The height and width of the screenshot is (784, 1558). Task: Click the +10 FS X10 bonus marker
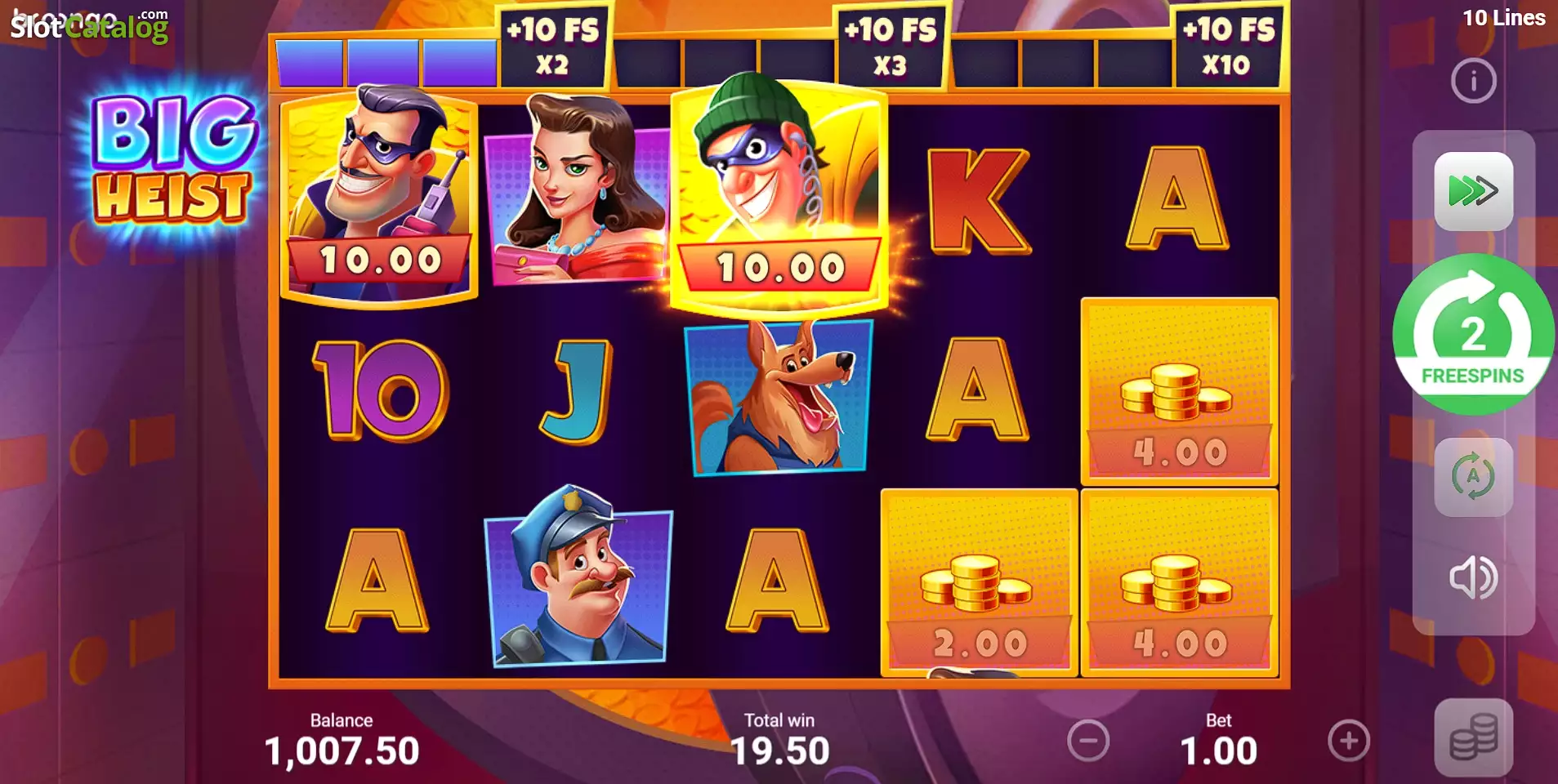1227,46
